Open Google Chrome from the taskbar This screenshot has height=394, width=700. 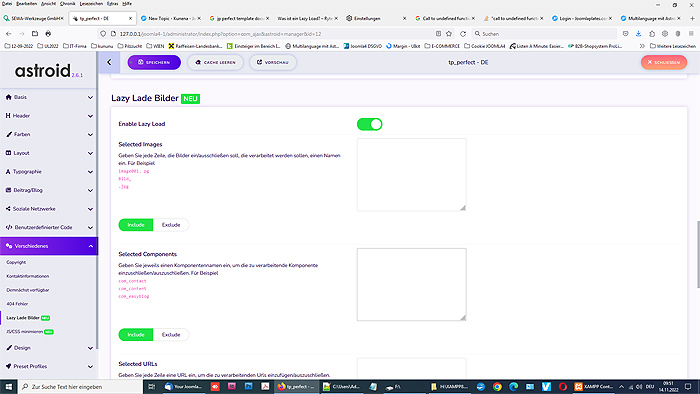click(x=497, y=386)
